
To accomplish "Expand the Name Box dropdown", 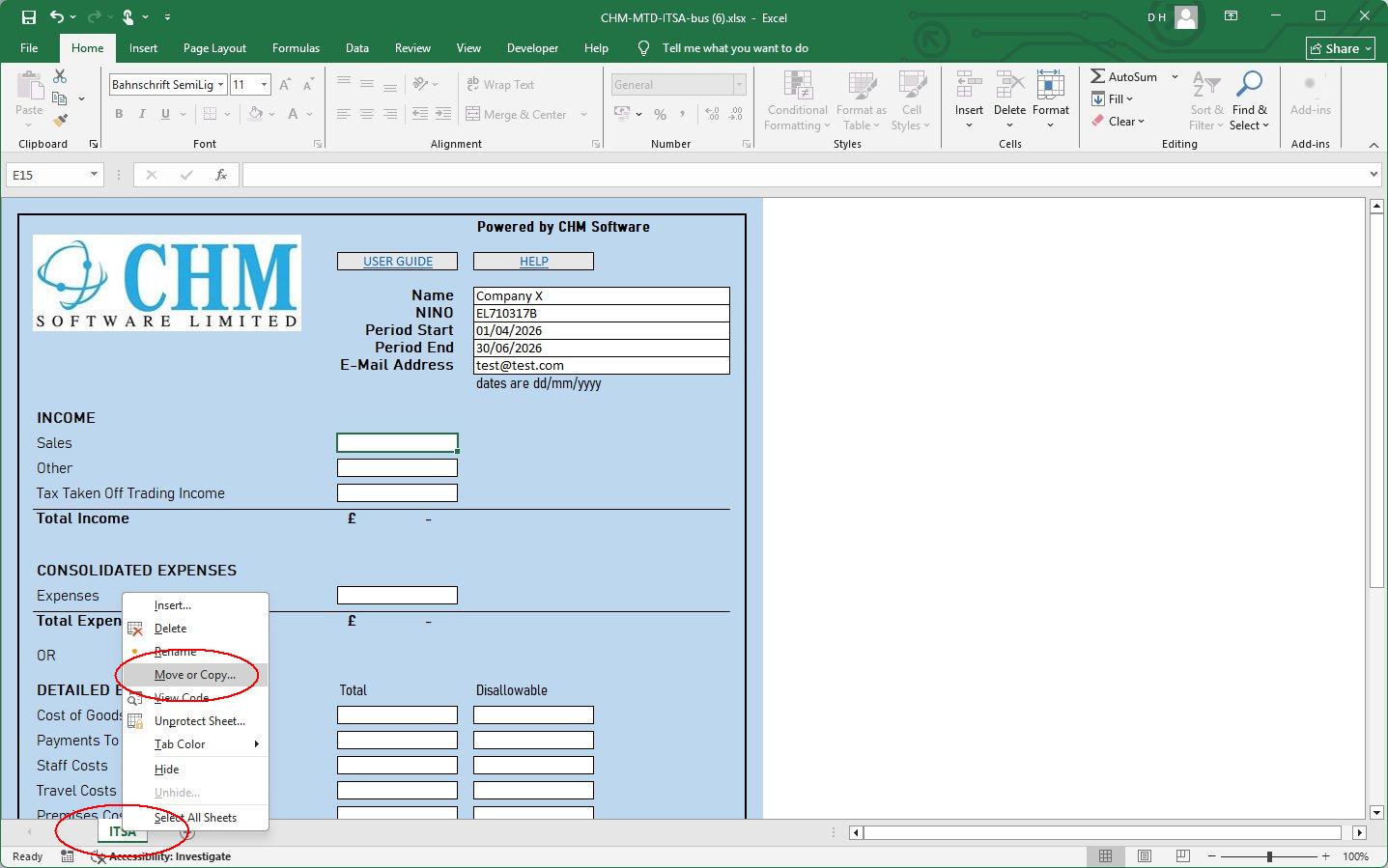I will (94, 175).
